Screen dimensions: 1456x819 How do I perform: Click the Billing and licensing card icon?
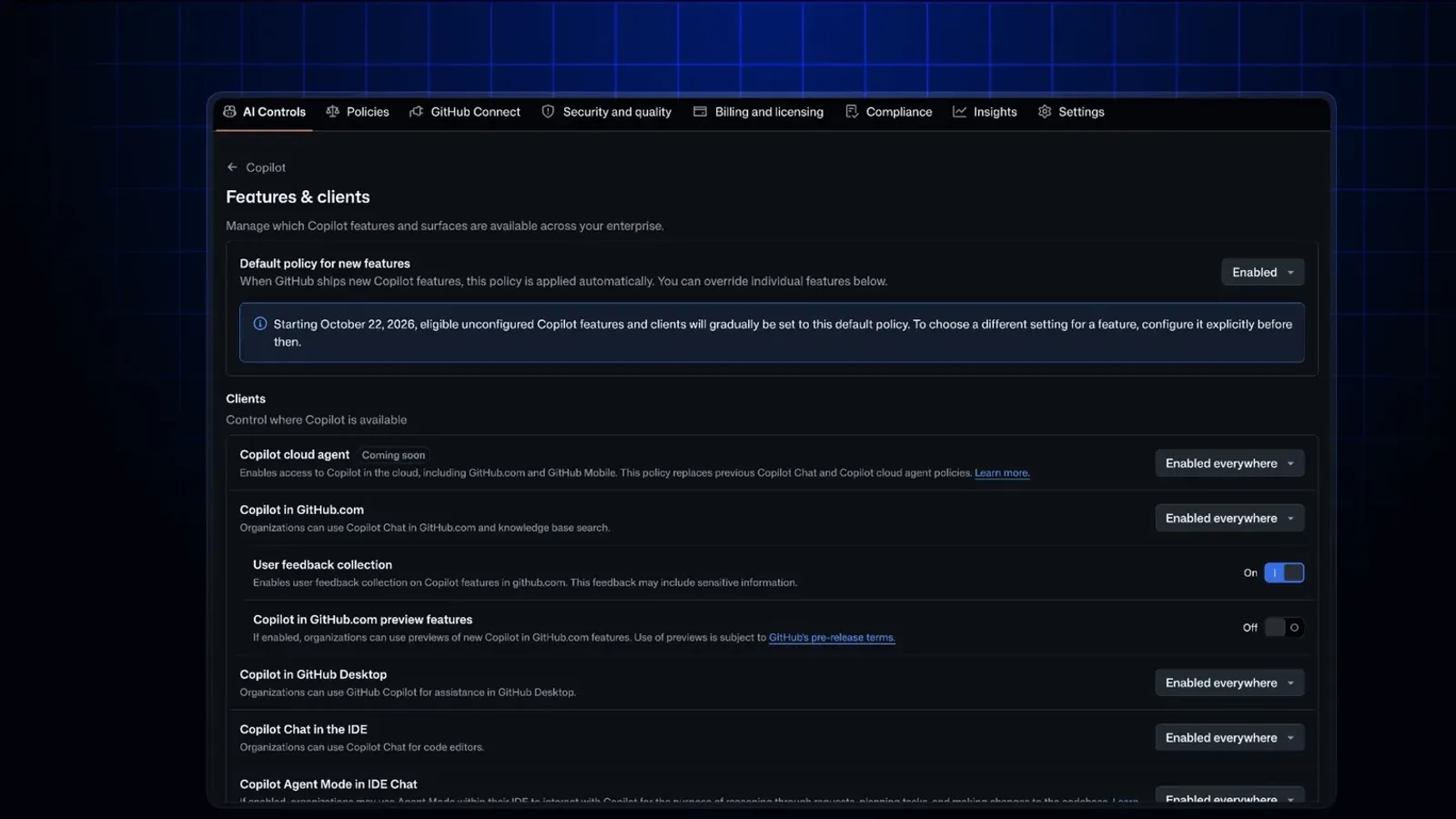700,112
